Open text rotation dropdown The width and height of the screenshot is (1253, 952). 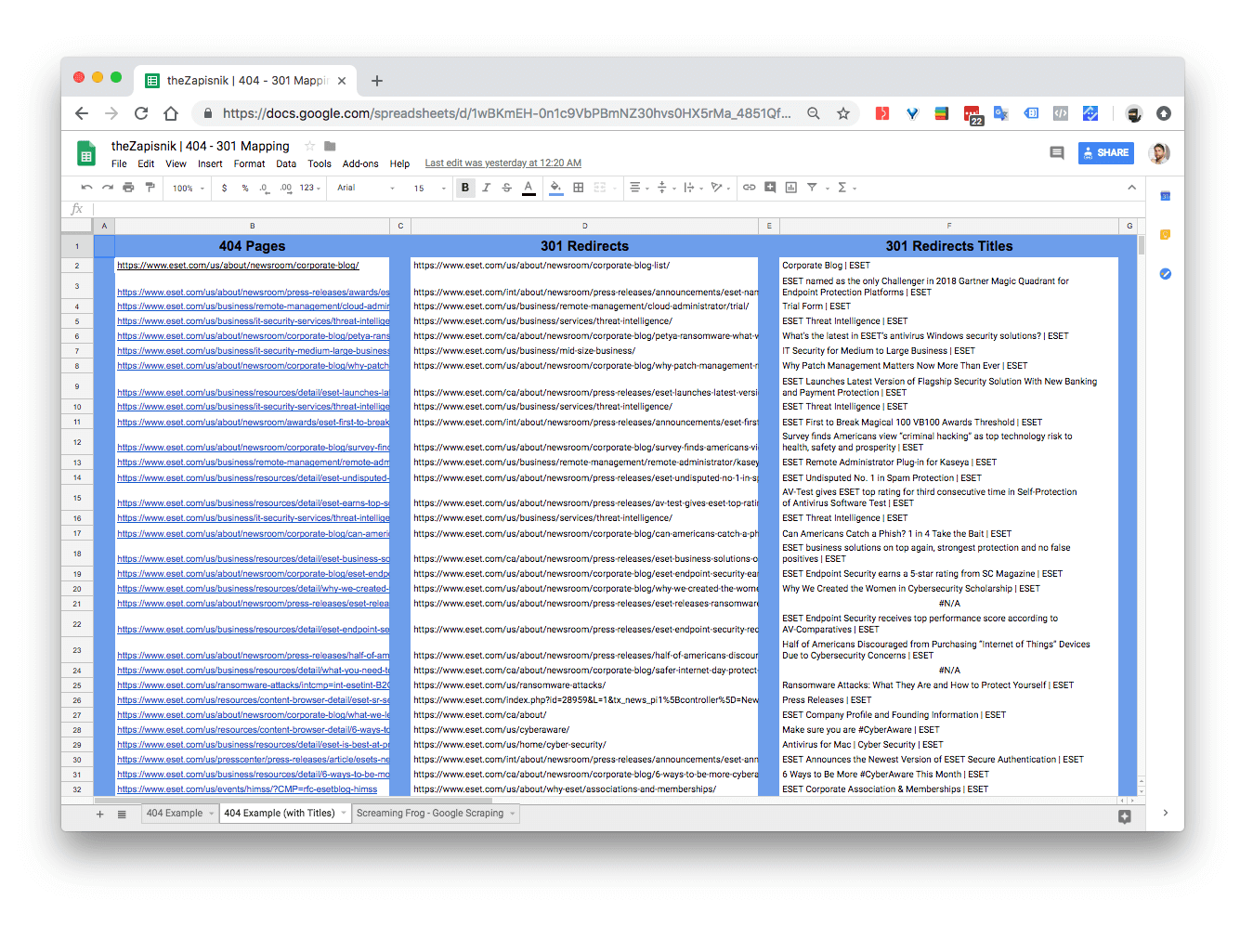tap(720, 188)
